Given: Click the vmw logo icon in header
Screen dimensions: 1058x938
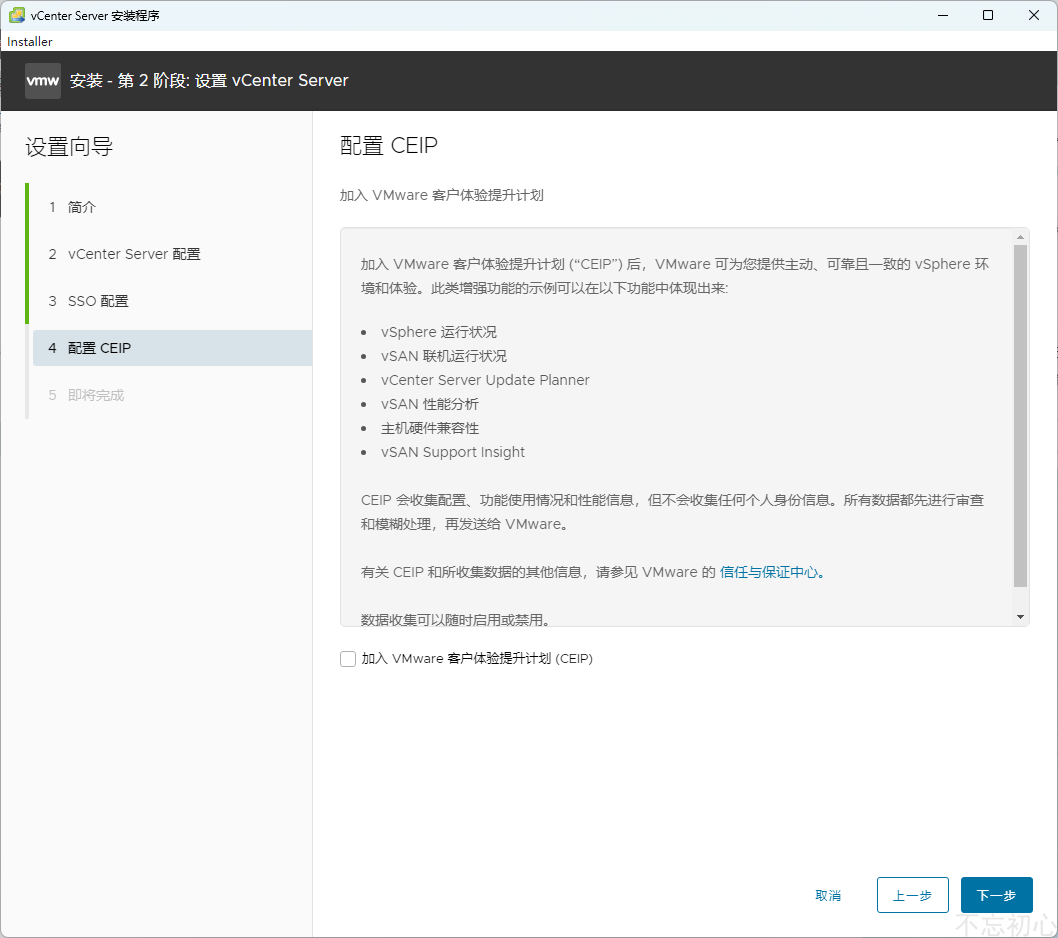Looking at the screenshot, I should click(43, 81).
